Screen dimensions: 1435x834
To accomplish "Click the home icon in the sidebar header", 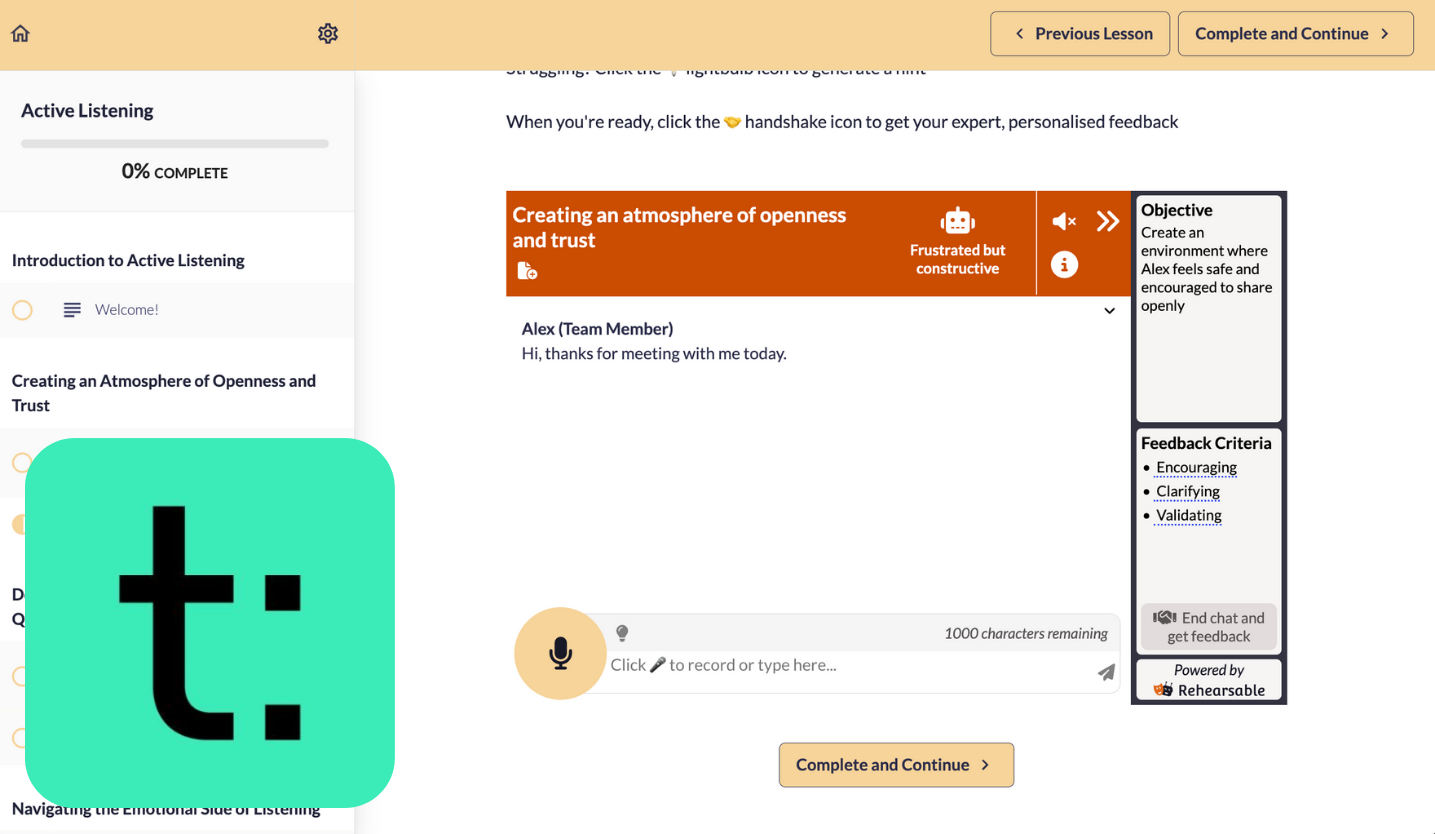I will [x=20, y=34].
